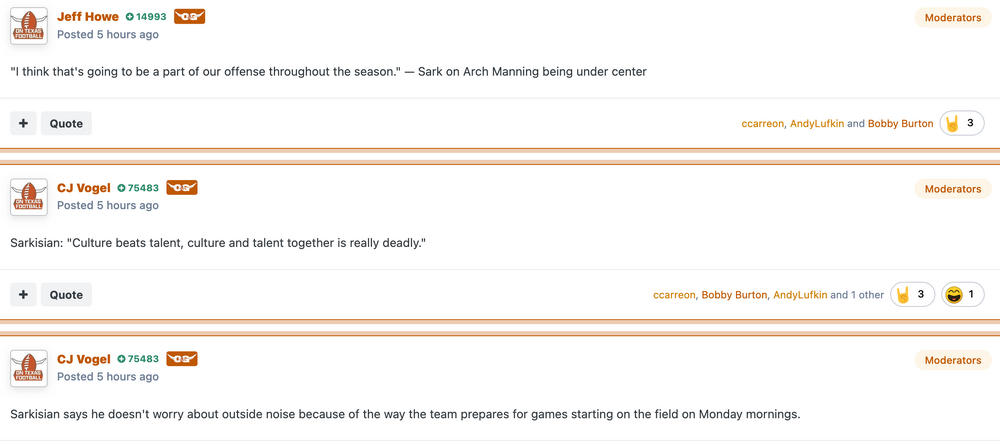Click the Moderators badge on the outside noise post
The image size is (1000, 448).
pyautogui.click(x=952, y=360)
